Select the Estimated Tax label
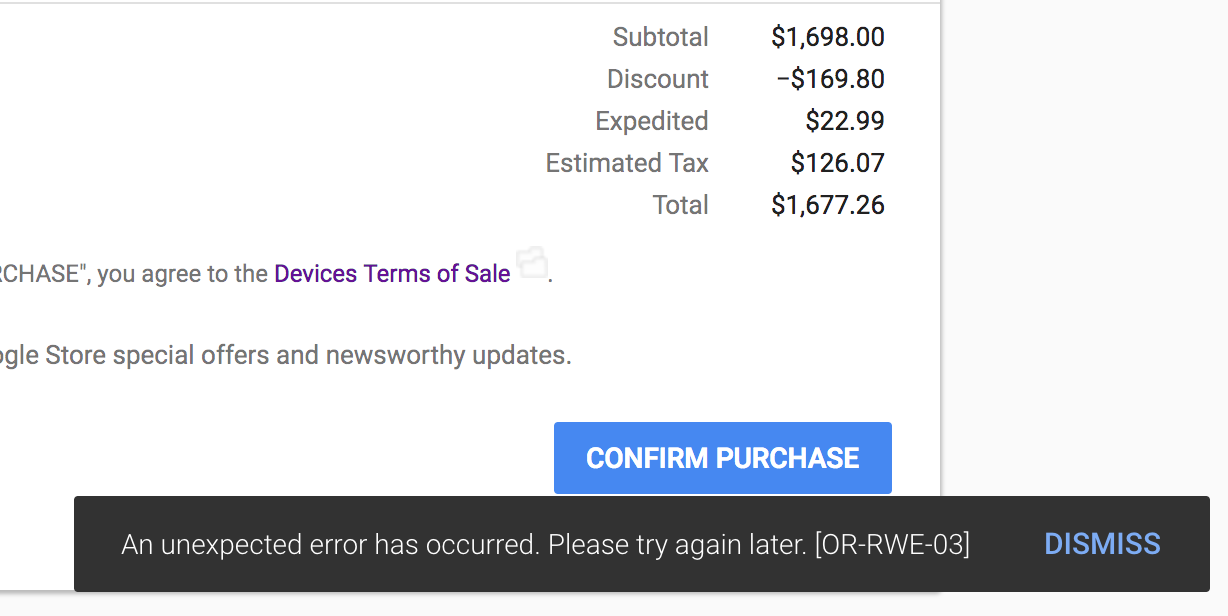Image resolution: width=1228 pixels, height=616 pixels. (x=627, y=163)
